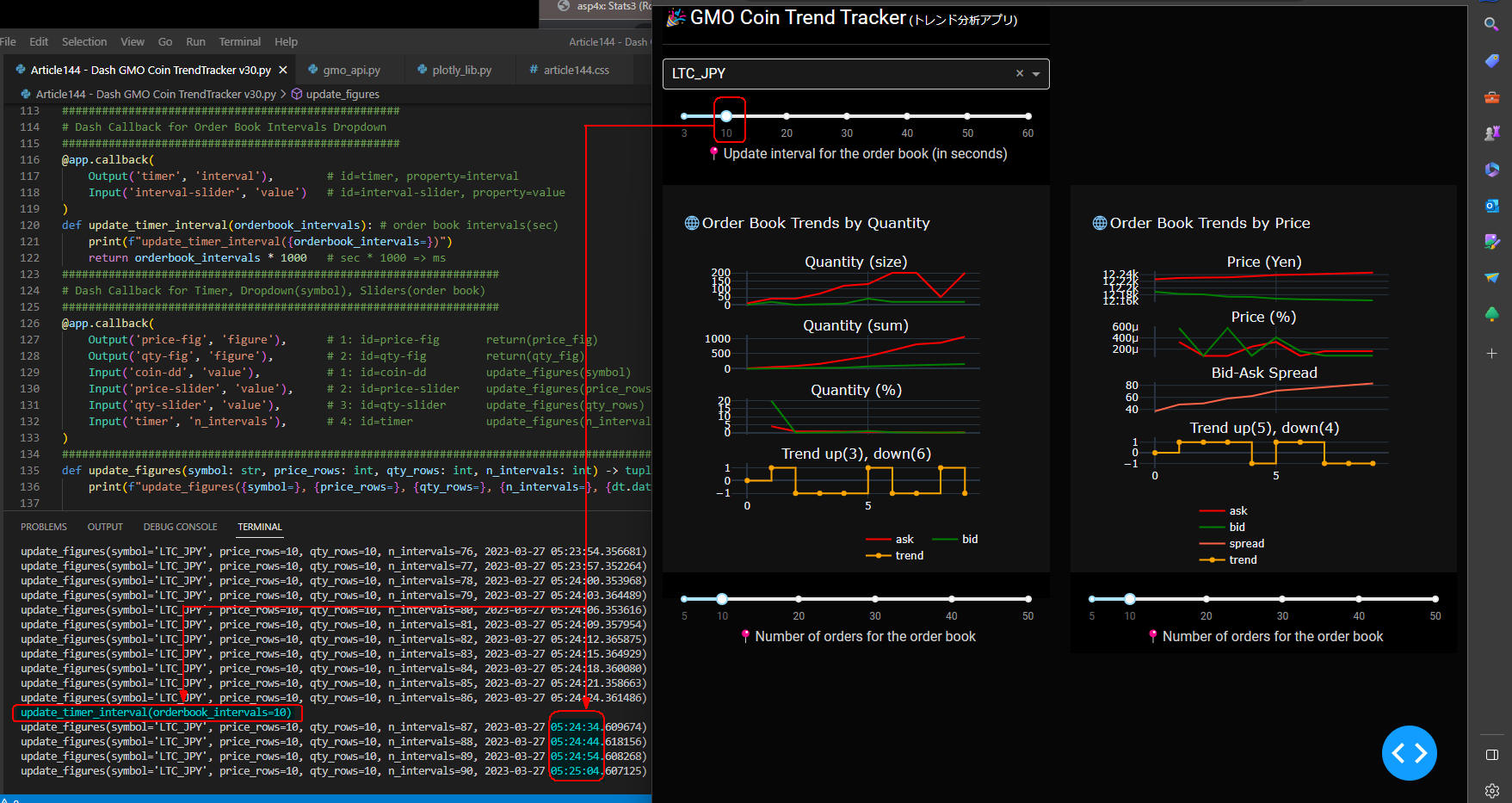This screenshot has height=803, width=1512.
Task: Open the File menu in VS Code
Action: 8,41
